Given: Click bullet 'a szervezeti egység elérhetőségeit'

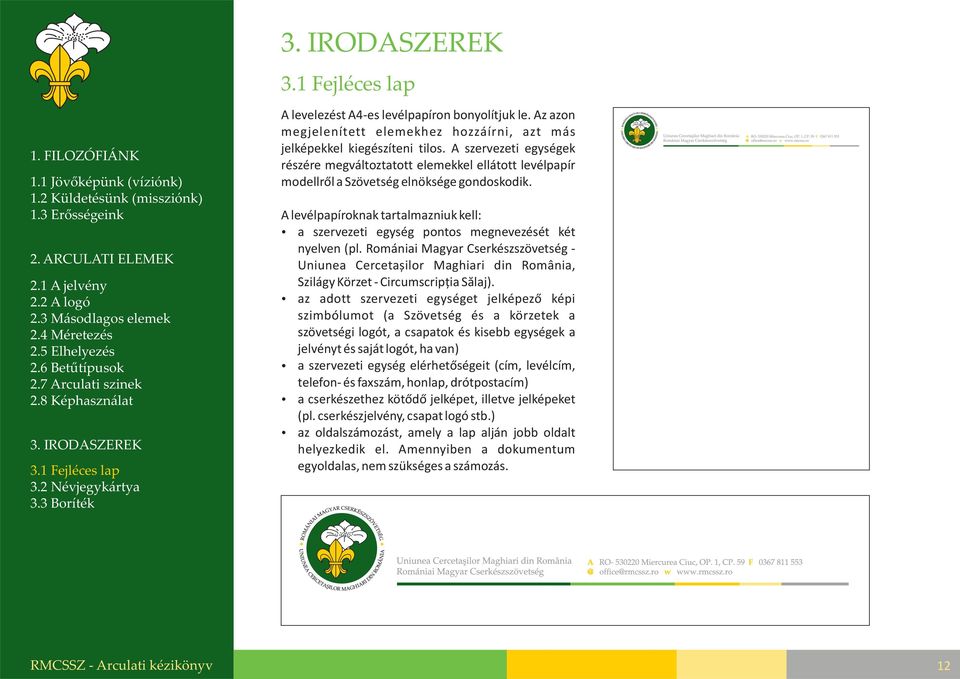Looking at the screenshot, I should pos(428,374).
